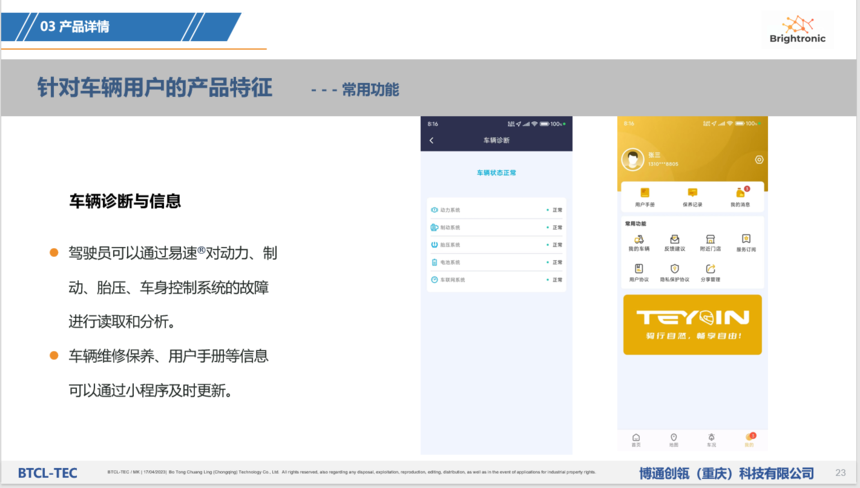The image size is (860, 488).
Task: Open the settings gear on profile header
Action: 759,160
